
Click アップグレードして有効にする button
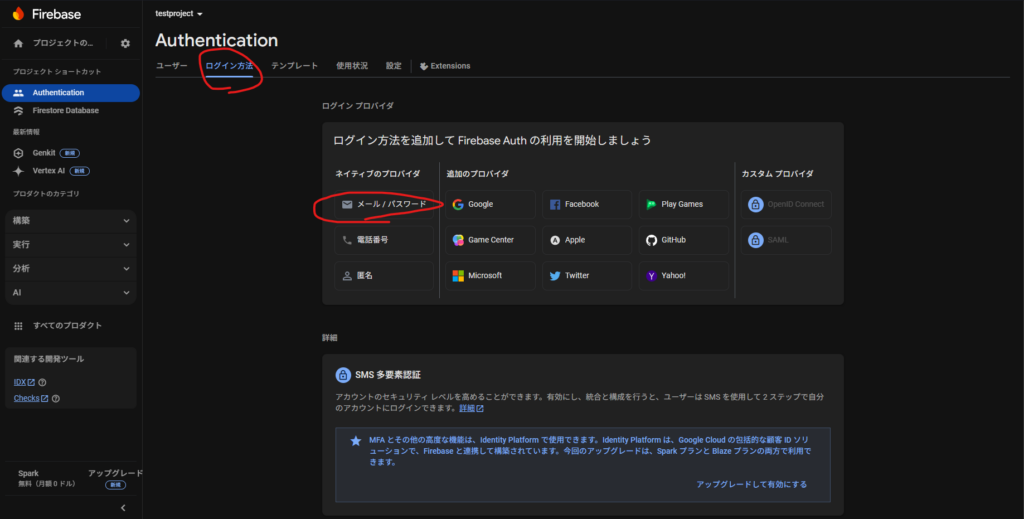tap(752, 484)
